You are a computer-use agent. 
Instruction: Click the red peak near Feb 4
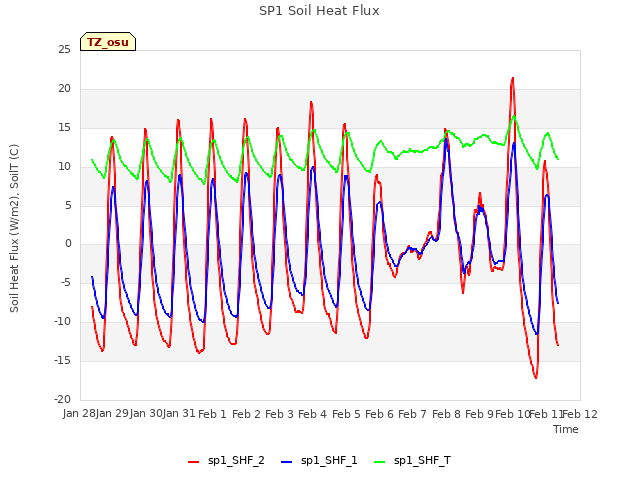pyautogui.click(x=311, y=102)
